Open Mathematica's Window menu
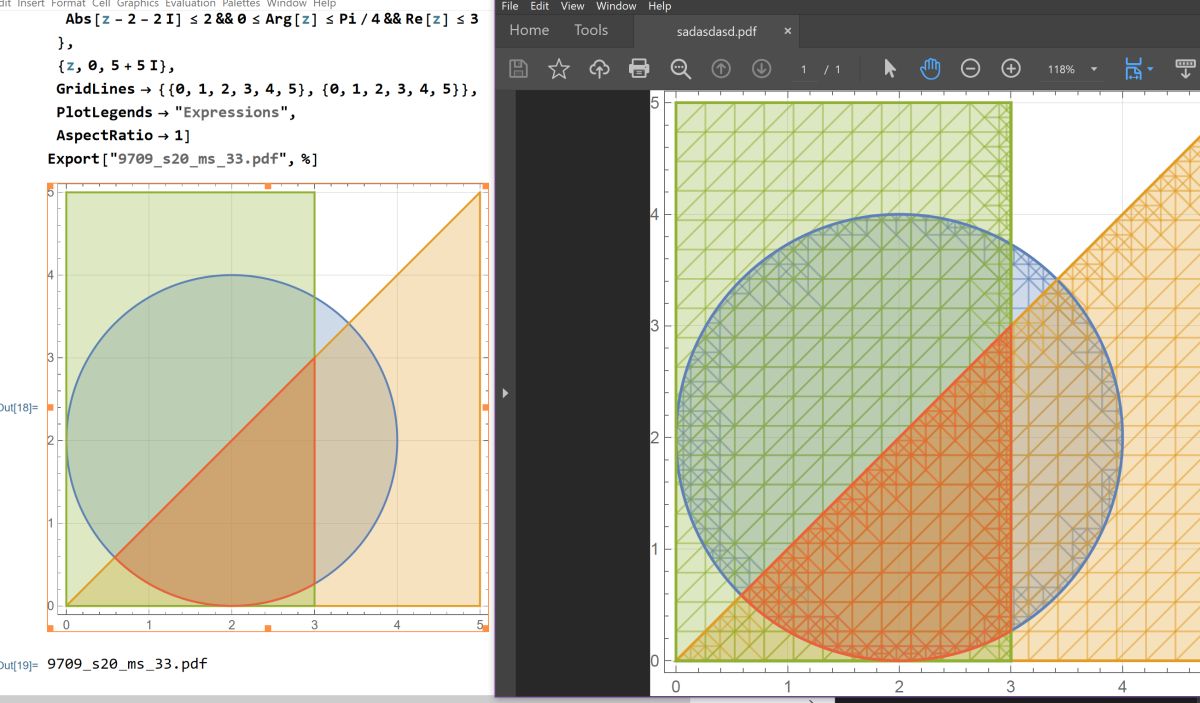The image size is (1200, 703). pos(286,4)
